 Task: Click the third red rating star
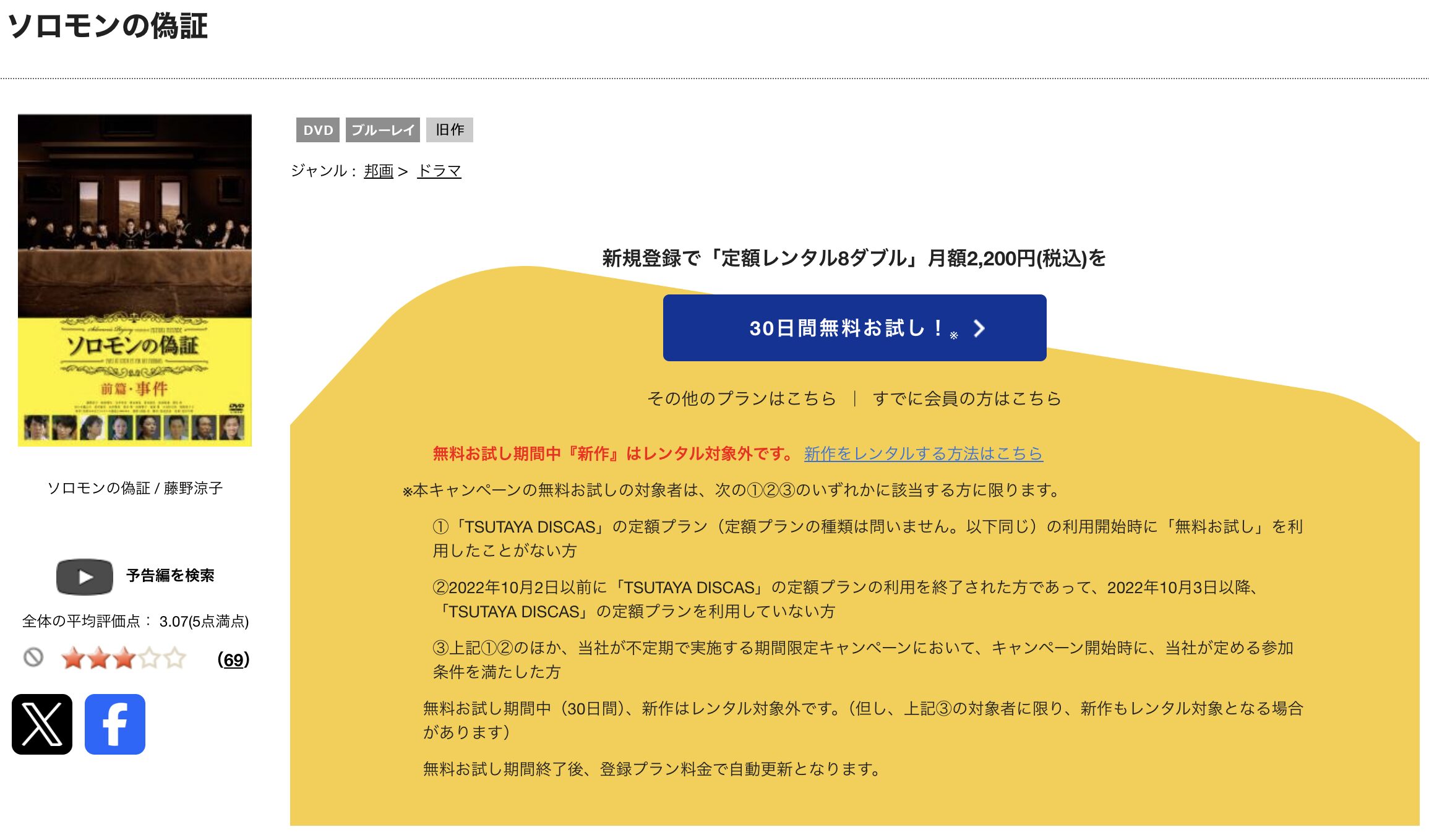[x=124, y=658]
